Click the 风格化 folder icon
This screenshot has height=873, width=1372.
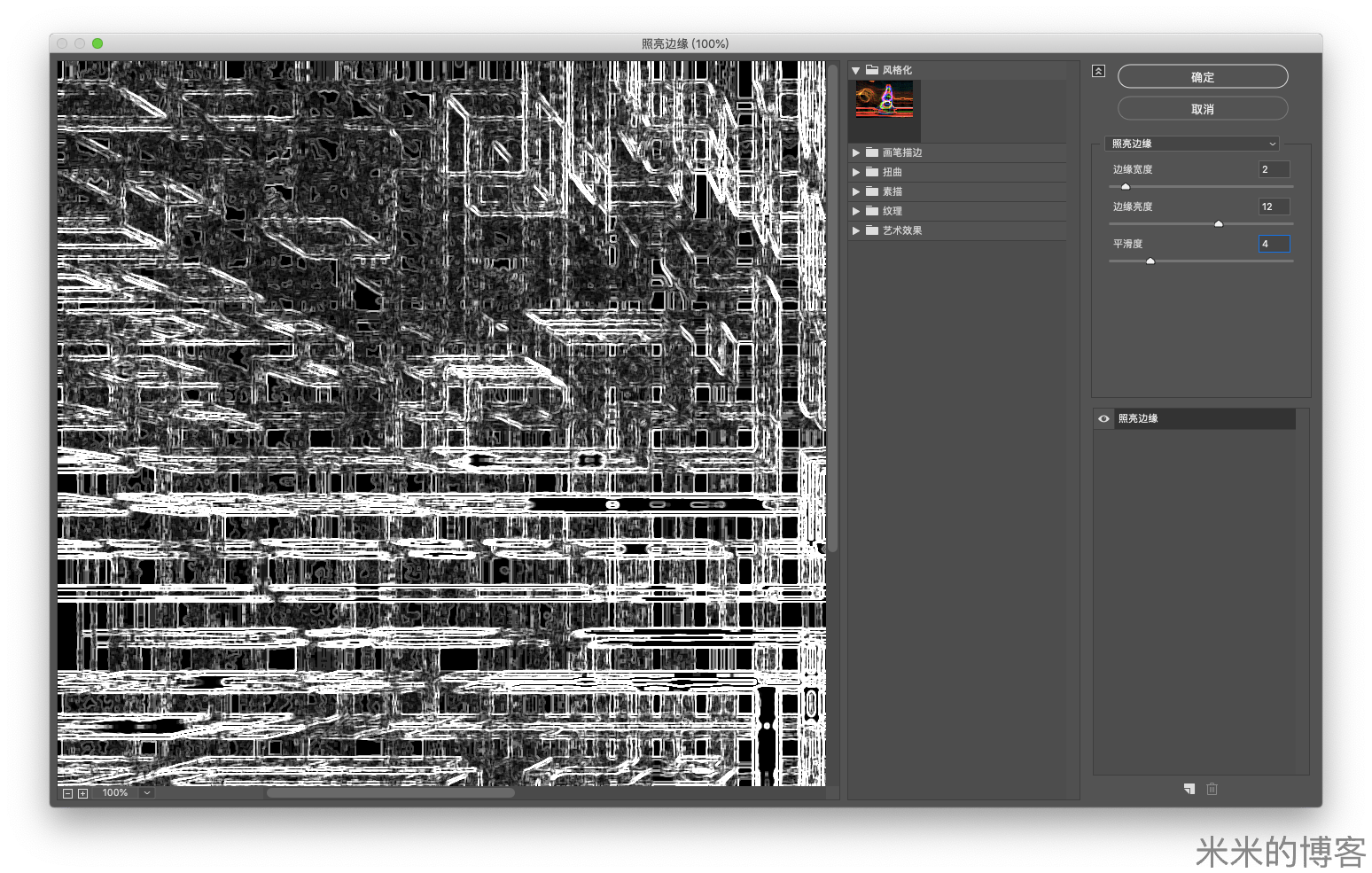point(872,69)
